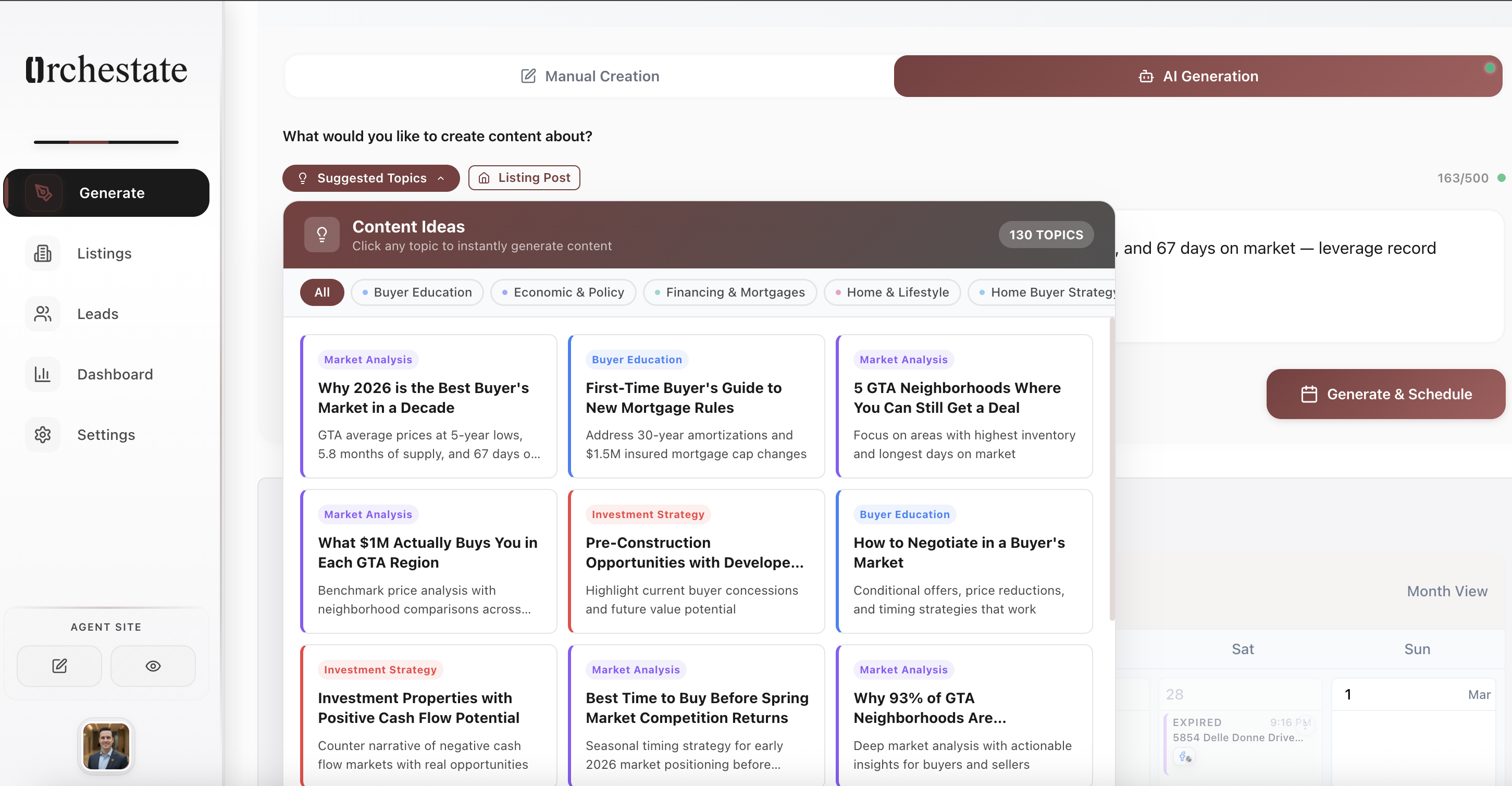Image resolution: width=1512 pixels, height=786 pixels.
Task: Open the Listings sidebar icon
Action: pyautogui.click(x=42, y=254)
